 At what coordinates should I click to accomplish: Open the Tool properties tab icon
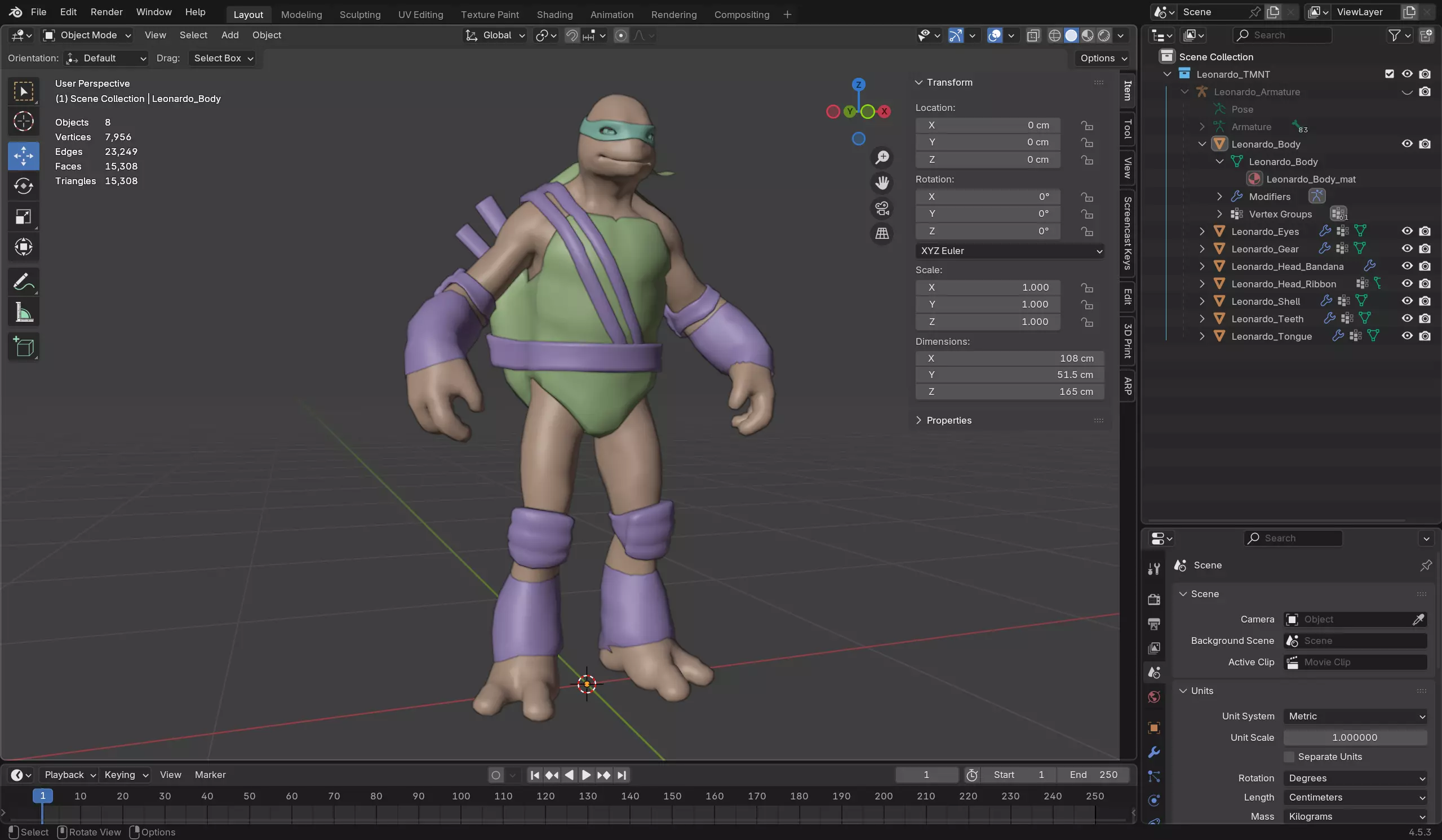[x=1154, y=568]
